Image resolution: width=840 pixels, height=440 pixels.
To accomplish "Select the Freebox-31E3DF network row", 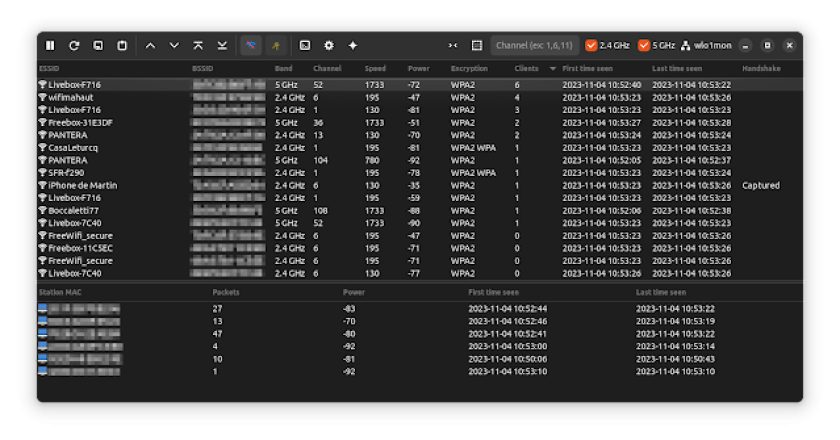I will [81, 123].
